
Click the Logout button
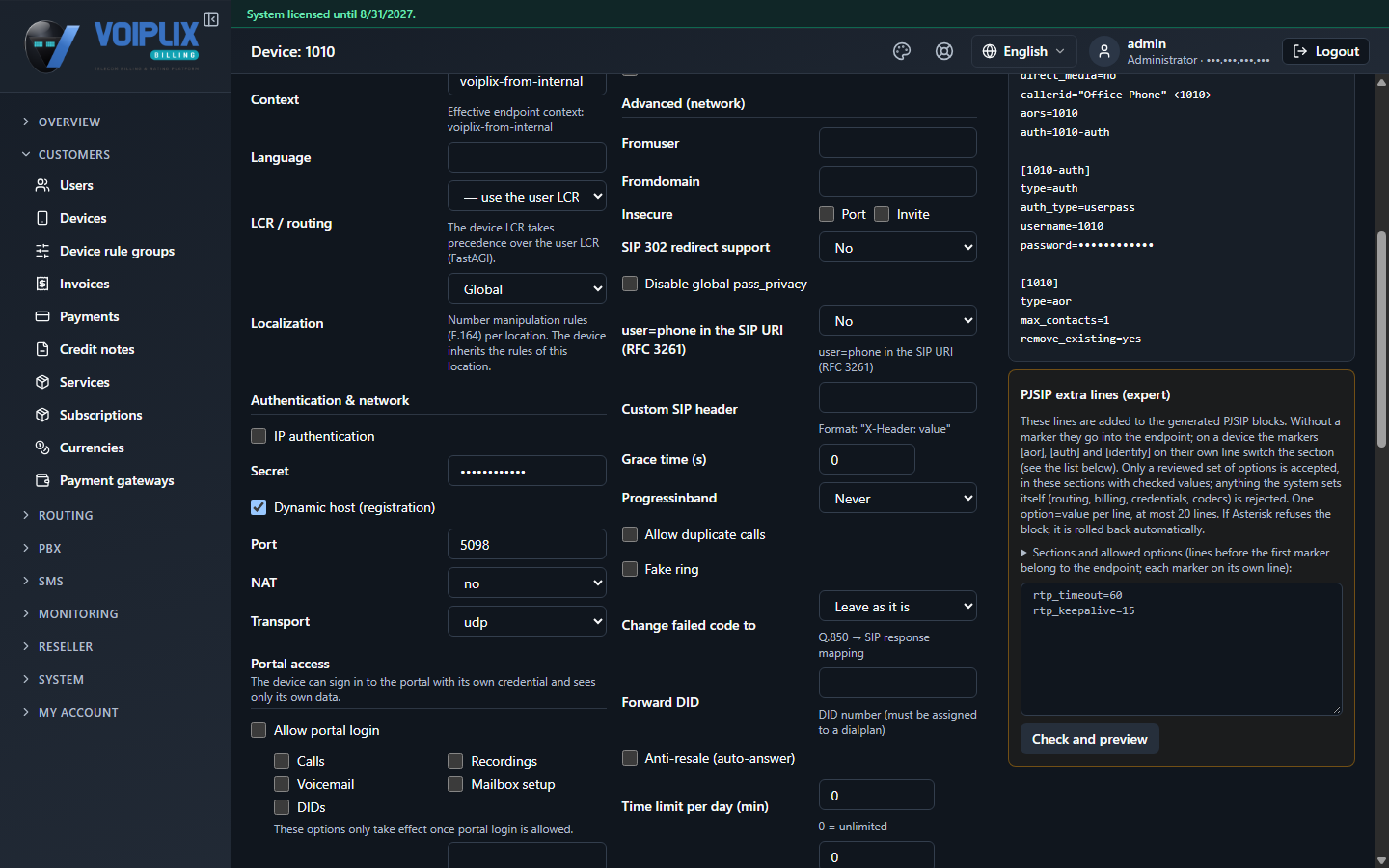[1325, 51]
